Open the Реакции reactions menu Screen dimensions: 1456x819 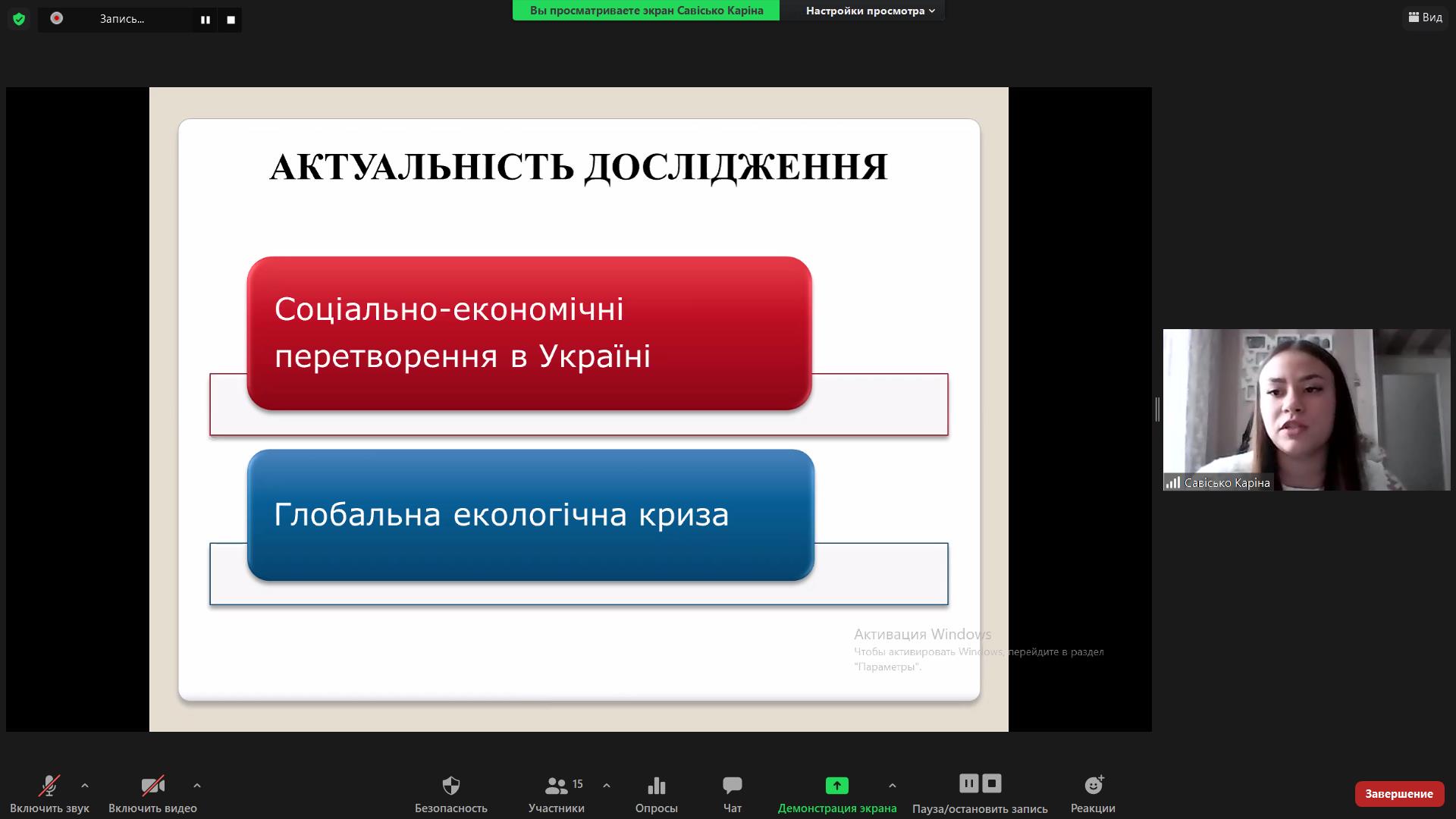pos(1093,794)
